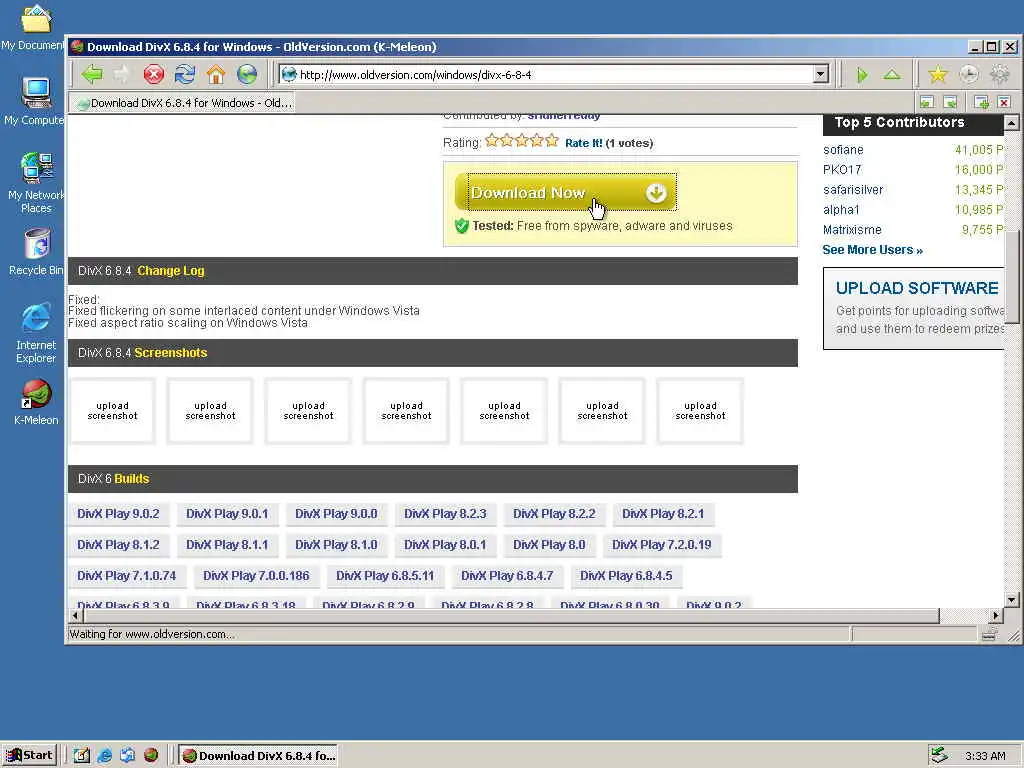Select My Network Places desktop icon
1024x768 pixels.
pos(37,183)
